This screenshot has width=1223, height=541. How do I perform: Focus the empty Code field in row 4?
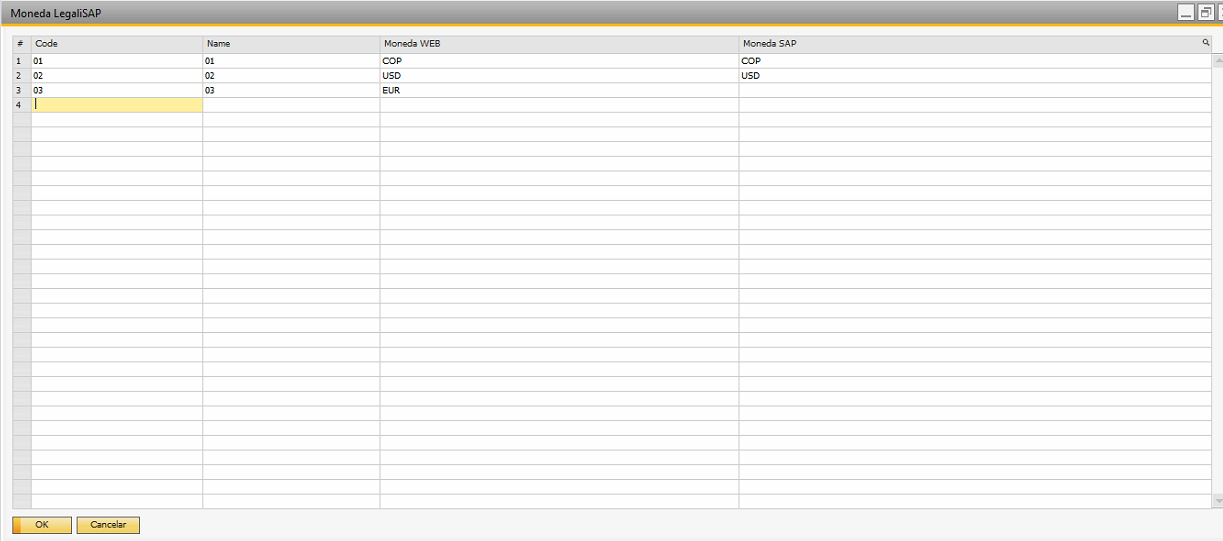tap(116, 104)
